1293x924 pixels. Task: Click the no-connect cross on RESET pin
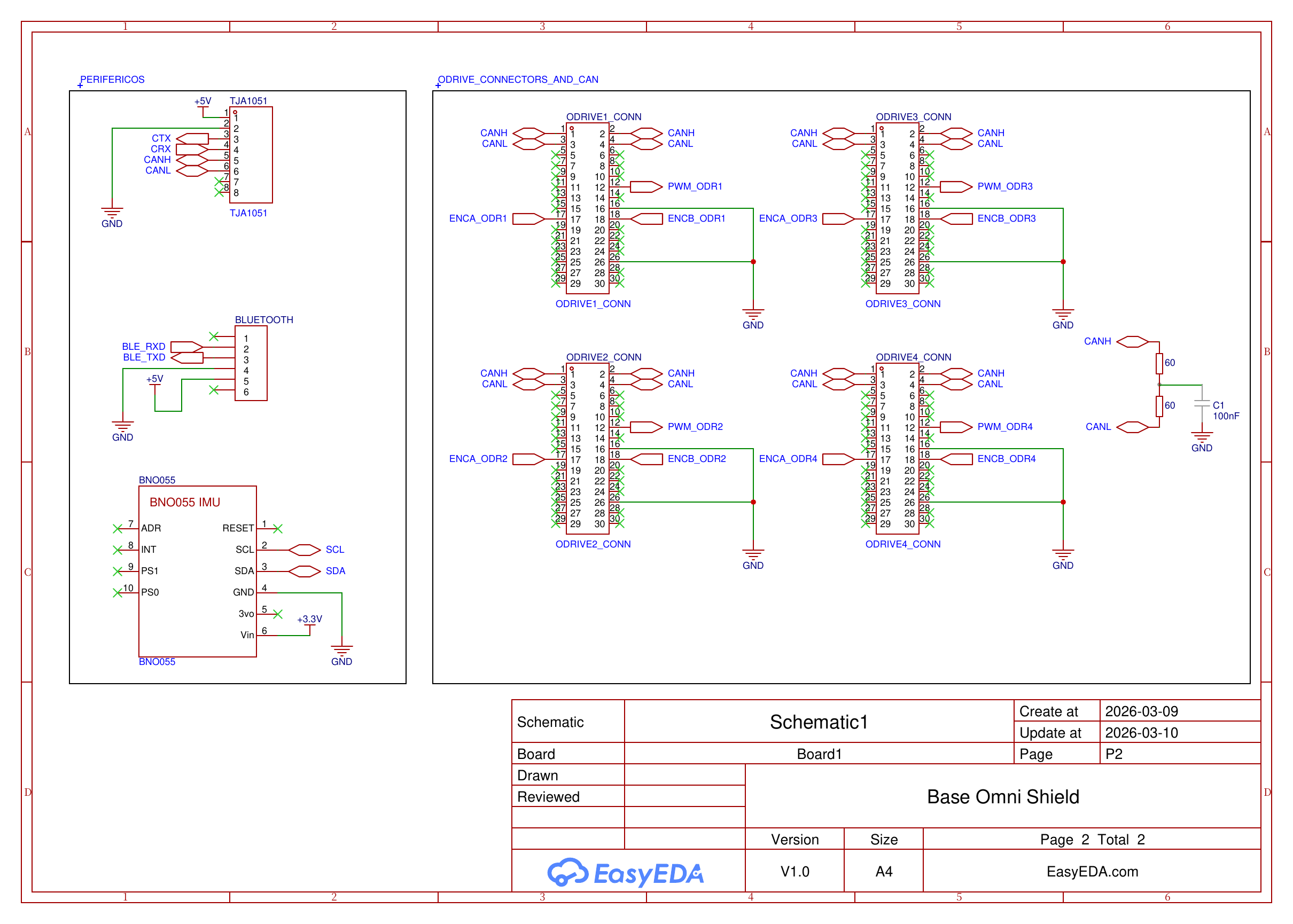pyautogui.click(x=277, y=528)
